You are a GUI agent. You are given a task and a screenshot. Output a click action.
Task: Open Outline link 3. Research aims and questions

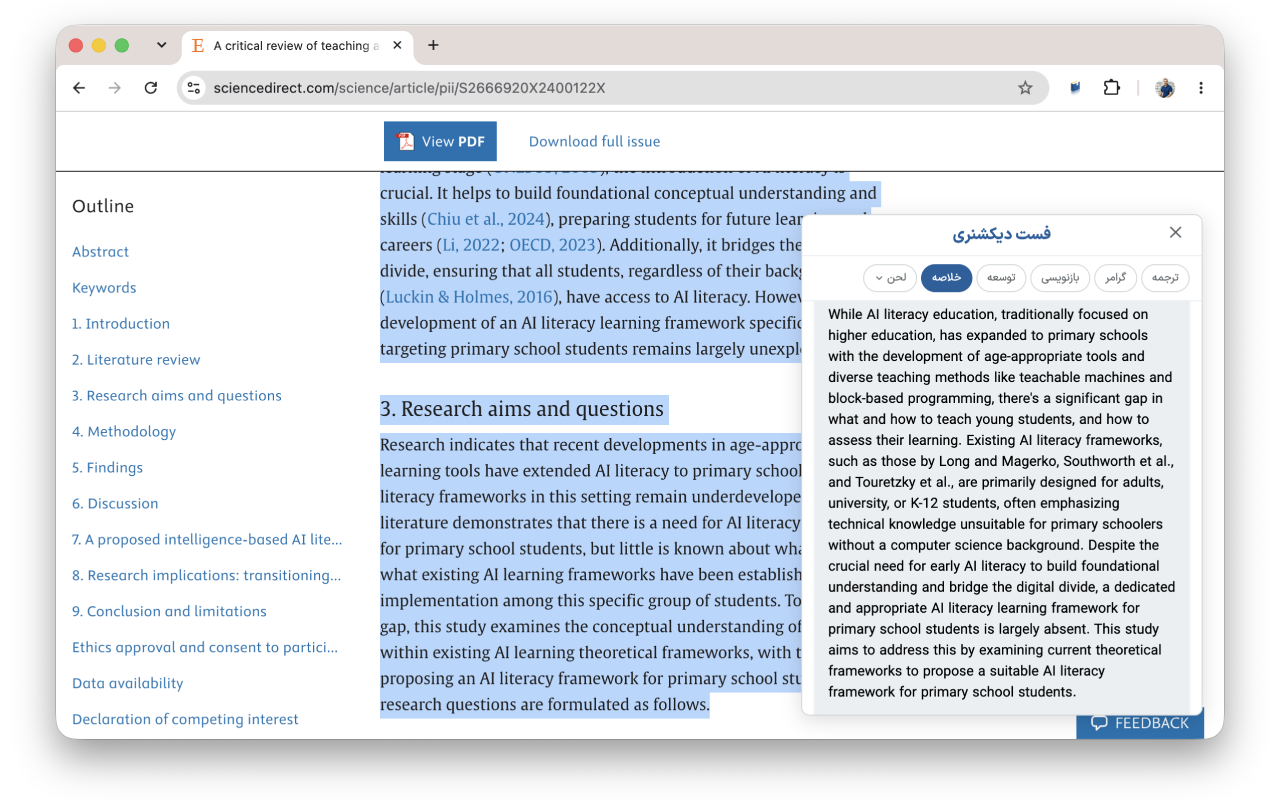pyautogui.click(x=177, y=396)
